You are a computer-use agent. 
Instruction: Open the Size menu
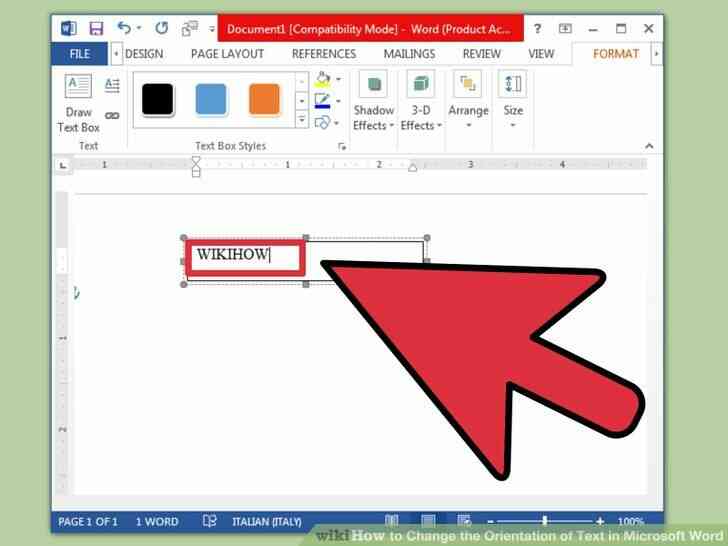(513, 100)
